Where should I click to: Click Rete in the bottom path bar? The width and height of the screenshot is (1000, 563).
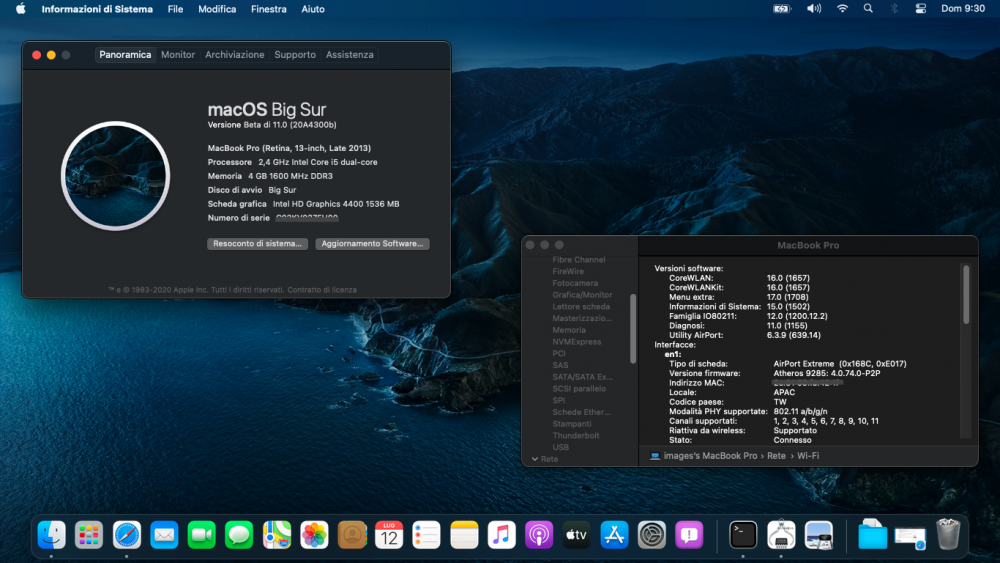click(x=776, y=456)
